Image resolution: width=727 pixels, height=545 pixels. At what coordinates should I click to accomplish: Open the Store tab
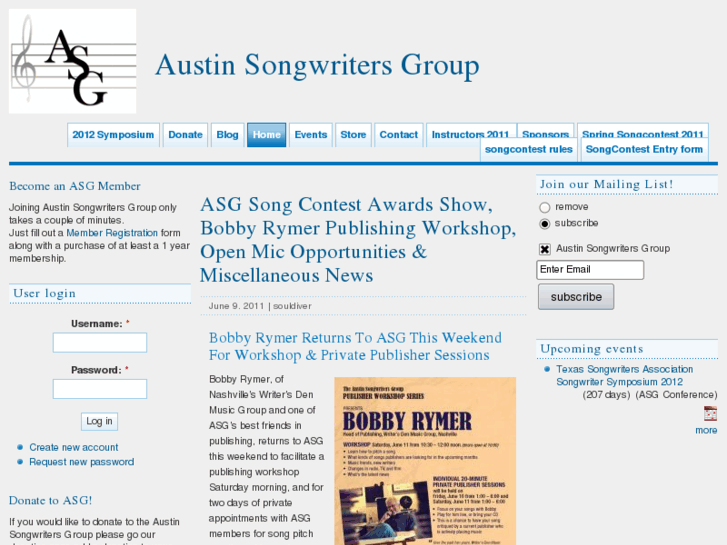click(x=353, y=135)
